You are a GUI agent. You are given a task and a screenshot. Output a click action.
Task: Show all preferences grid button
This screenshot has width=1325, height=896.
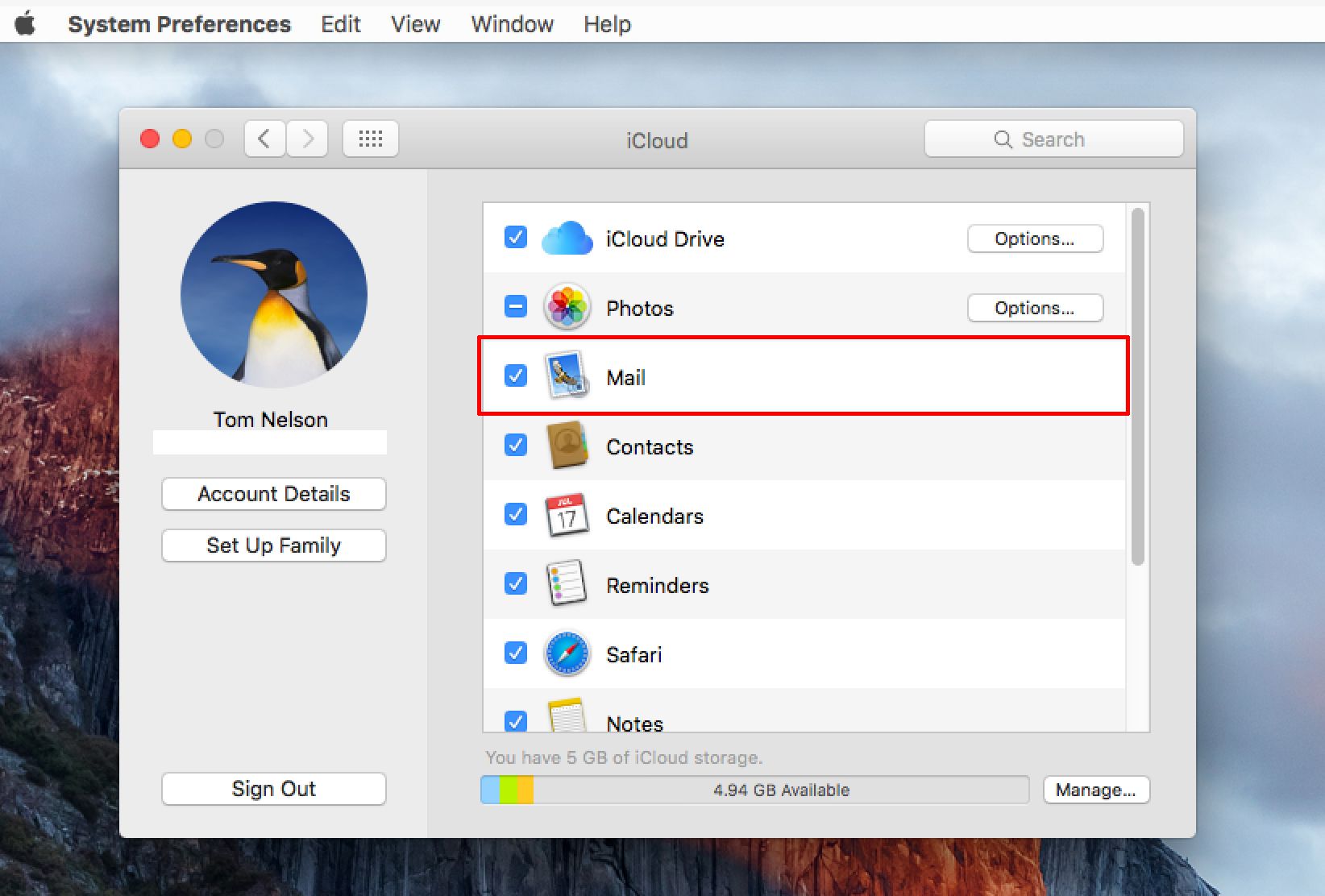coord(370,139)
